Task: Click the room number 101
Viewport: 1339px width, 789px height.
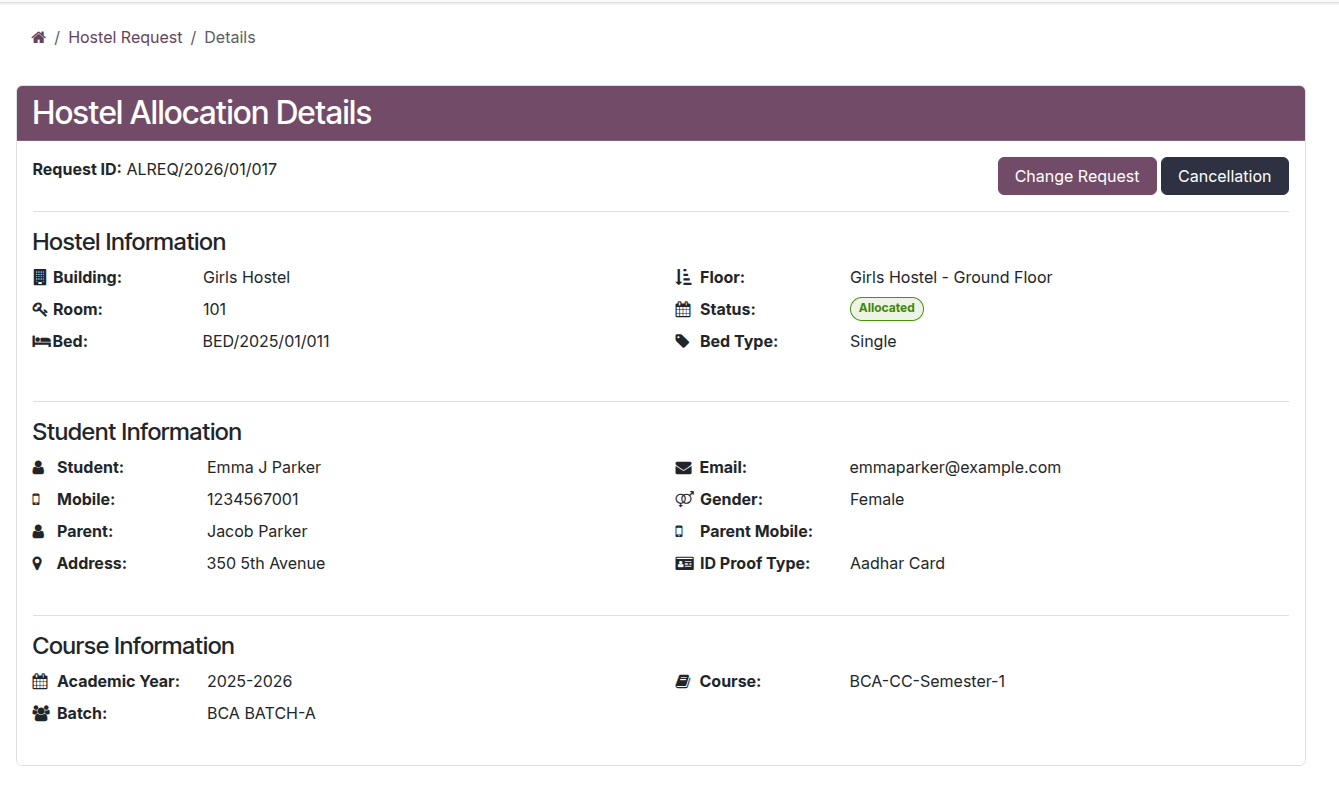Action: coord(215,310)
